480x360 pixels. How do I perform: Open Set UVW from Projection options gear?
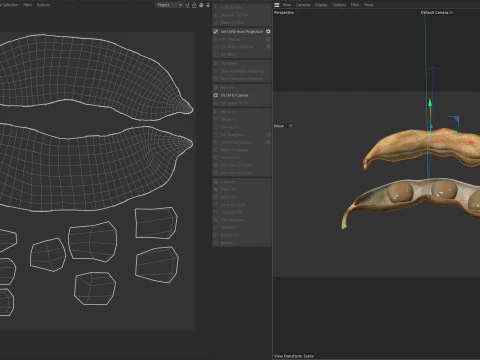coord(268,32)
